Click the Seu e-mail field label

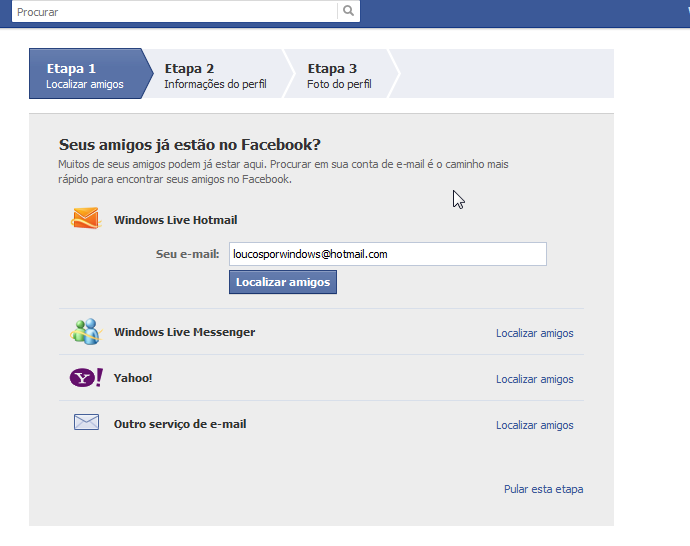pos(187,254)
